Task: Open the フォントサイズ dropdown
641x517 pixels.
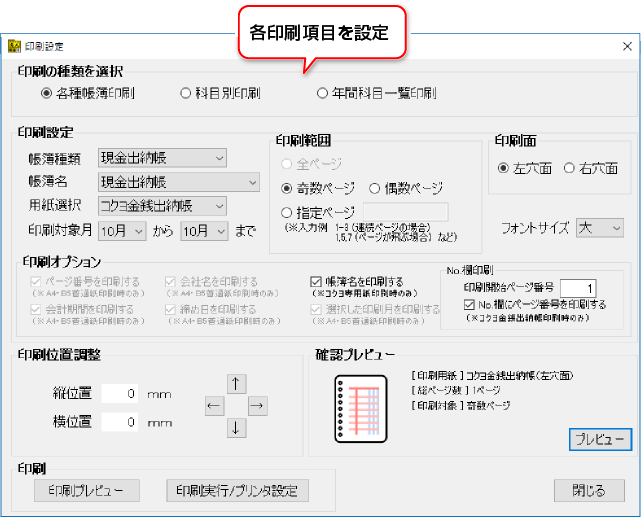Action: click(x=600, y=229)
